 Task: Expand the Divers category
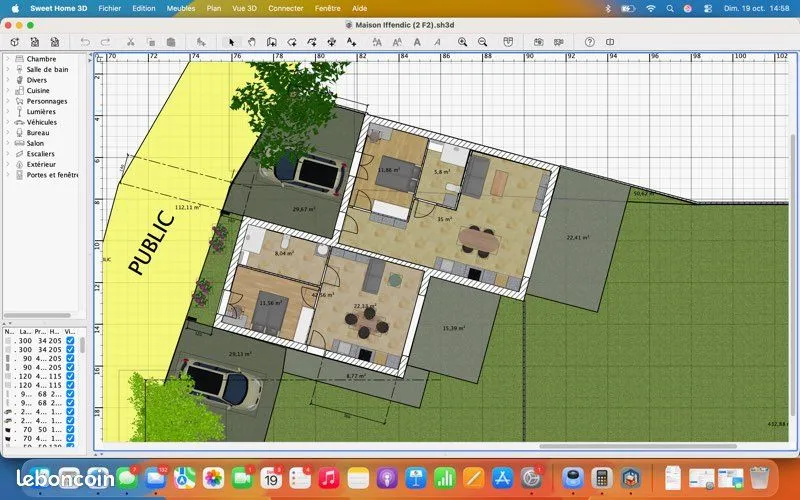point(8,80)
